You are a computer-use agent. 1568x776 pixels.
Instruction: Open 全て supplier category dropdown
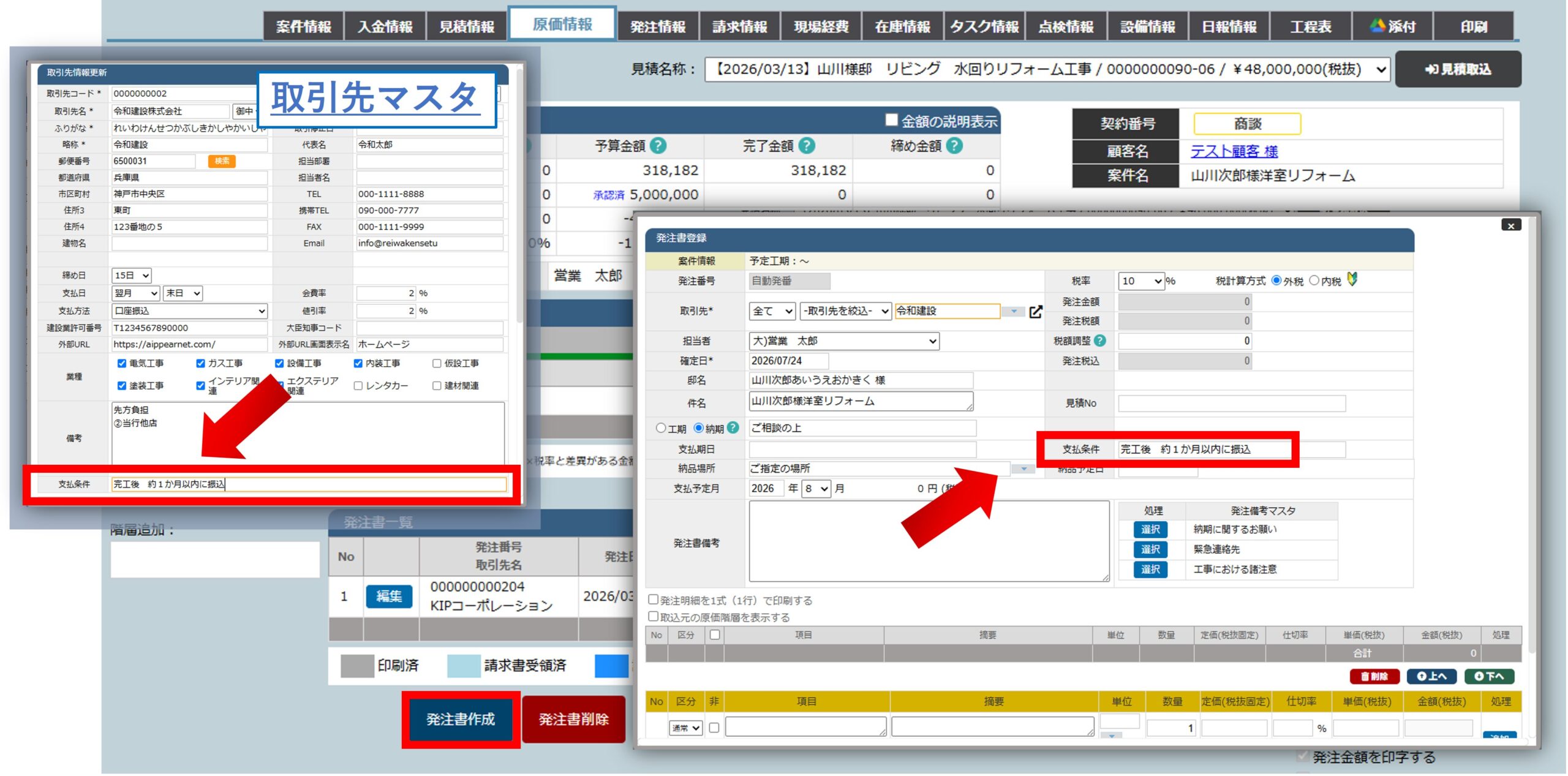coord(772,311)
